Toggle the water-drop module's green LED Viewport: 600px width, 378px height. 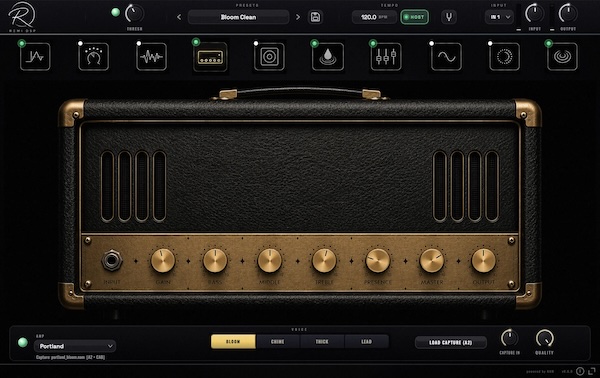pos(315,44)
